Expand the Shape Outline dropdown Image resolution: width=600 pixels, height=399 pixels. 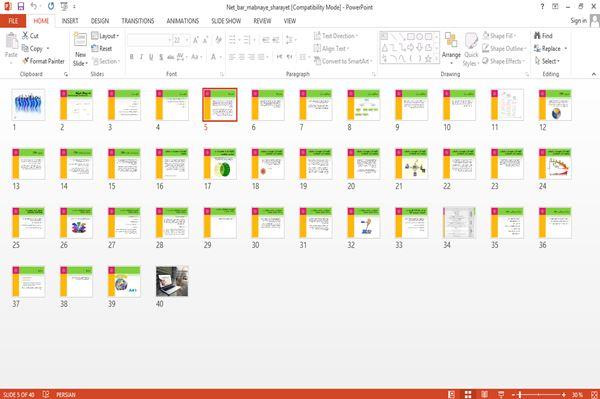point(525,49)
